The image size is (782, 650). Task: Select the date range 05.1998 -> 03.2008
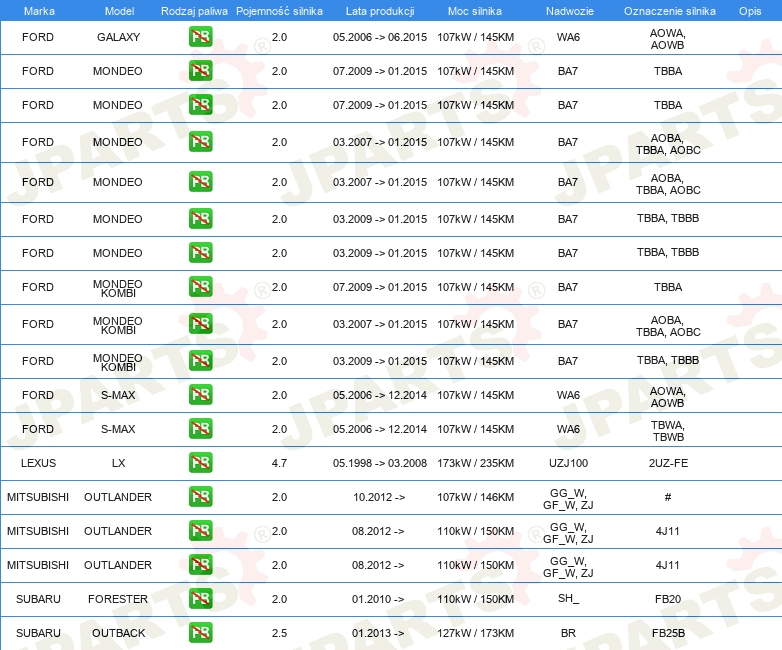[x=380, y=463]
